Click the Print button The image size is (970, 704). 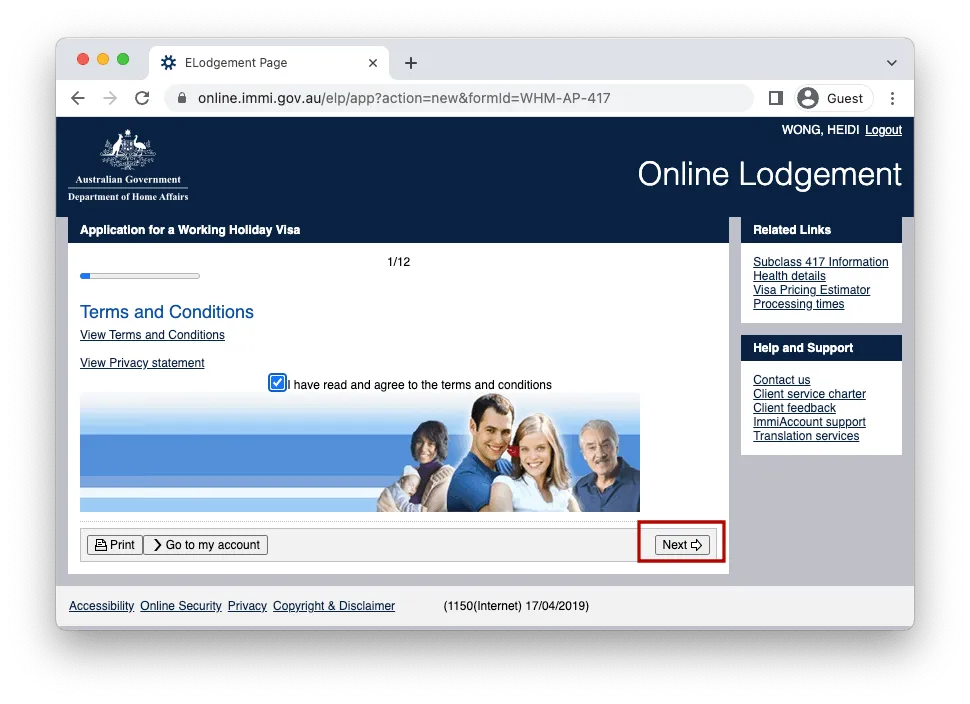coord(115,545)
